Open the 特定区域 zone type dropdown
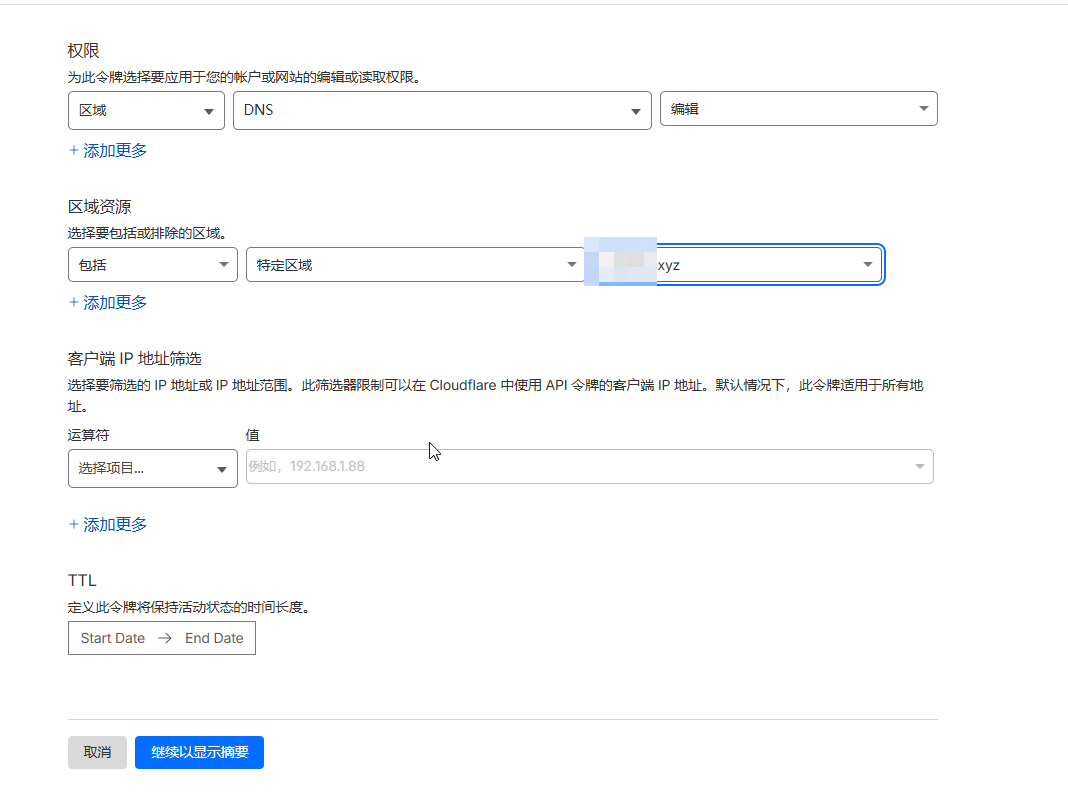 pyautogui.click(x=415, y=265)
